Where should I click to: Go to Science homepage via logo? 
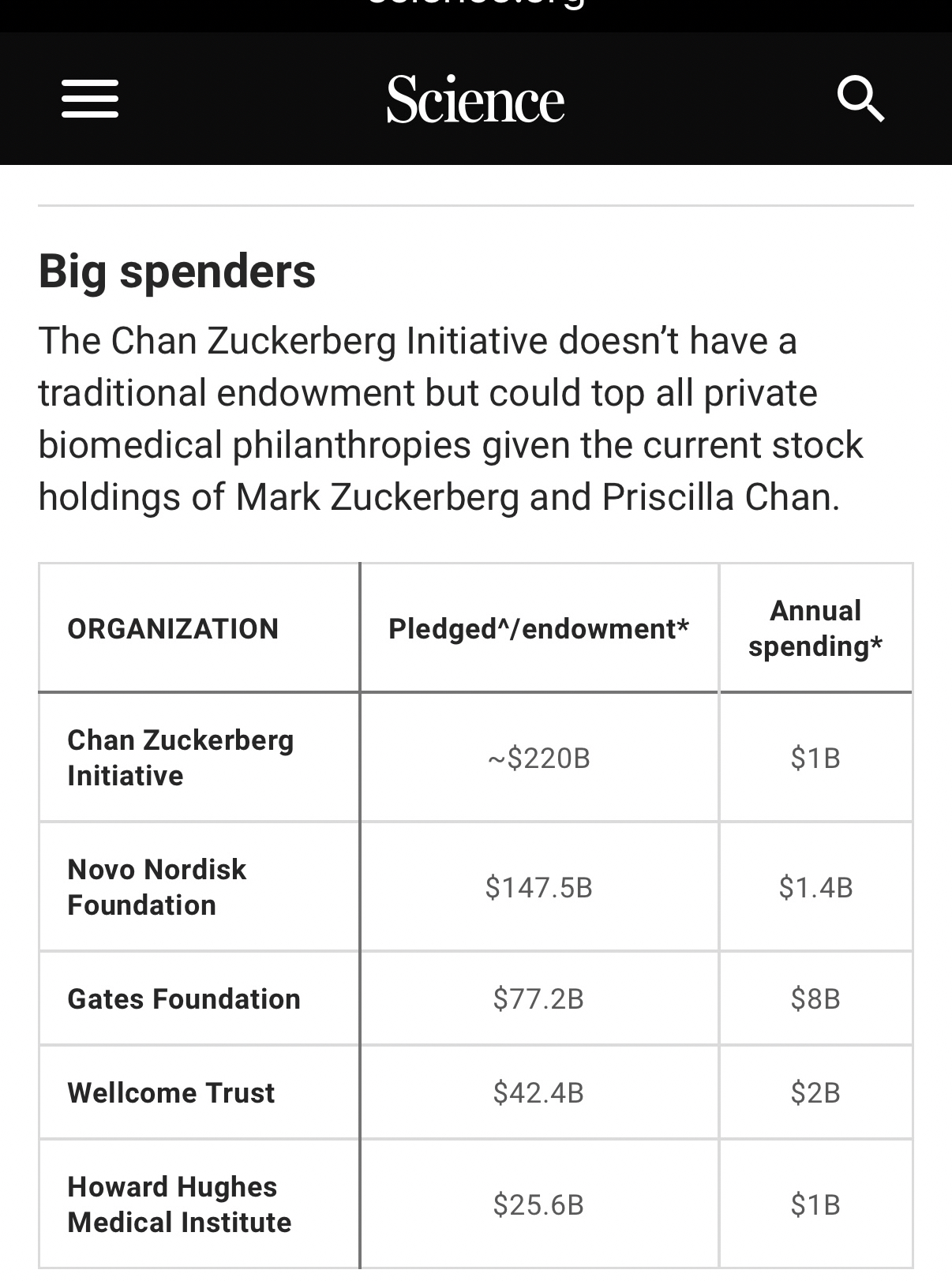click(x=475, y=99)
